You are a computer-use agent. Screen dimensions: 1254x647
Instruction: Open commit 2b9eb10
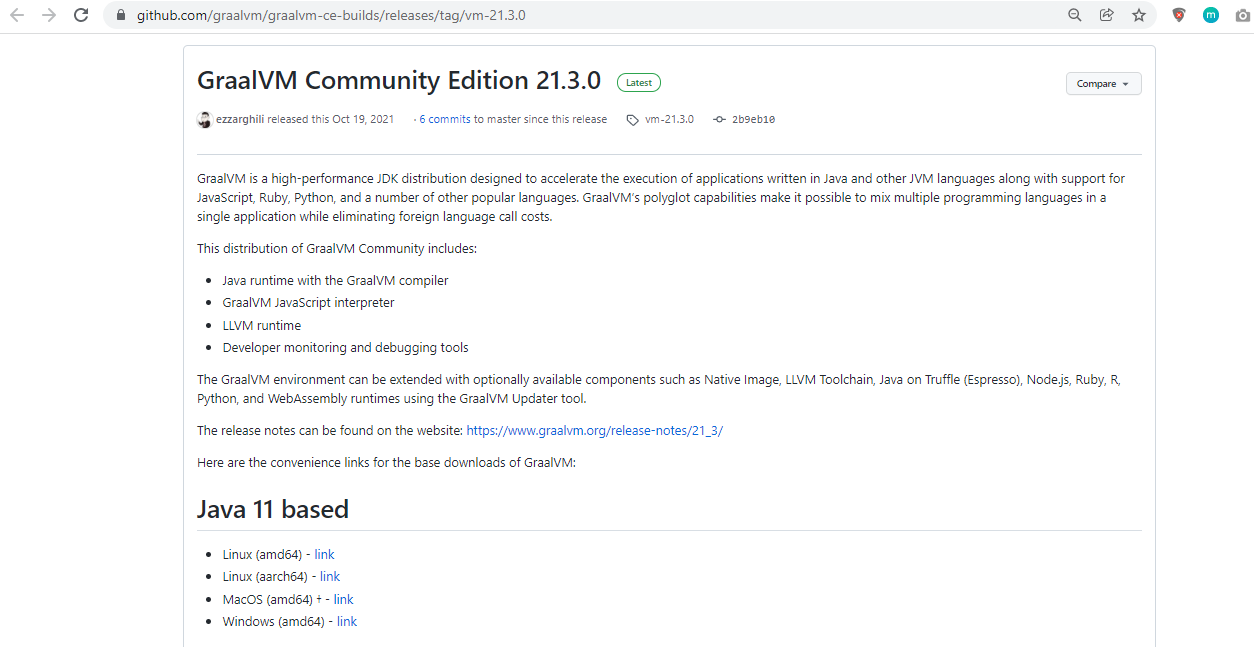753,119
